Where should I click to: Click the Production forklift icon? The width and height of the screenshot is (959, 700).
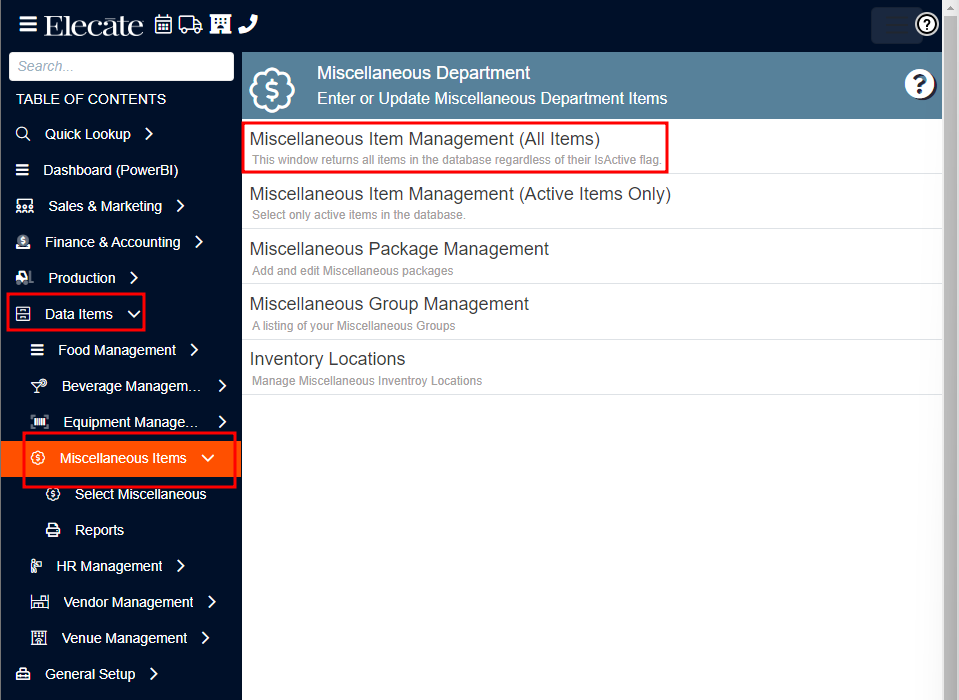click(24, 278)
